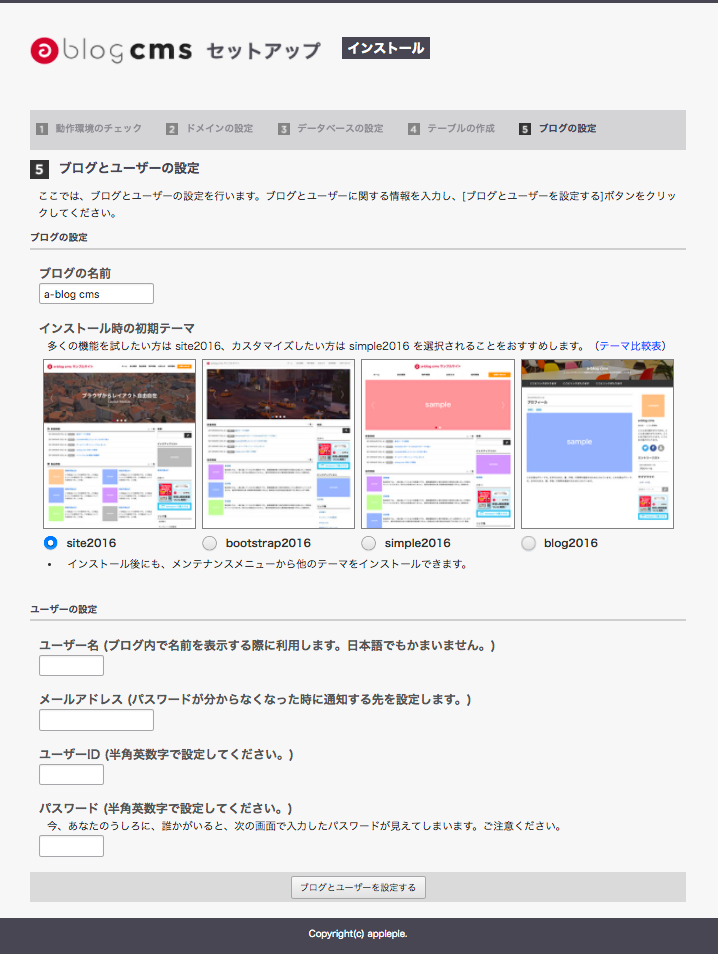This screenshot has width=718, height=954.
Task: Focus the ユーザー名 input field
Action: click(71, 666)
